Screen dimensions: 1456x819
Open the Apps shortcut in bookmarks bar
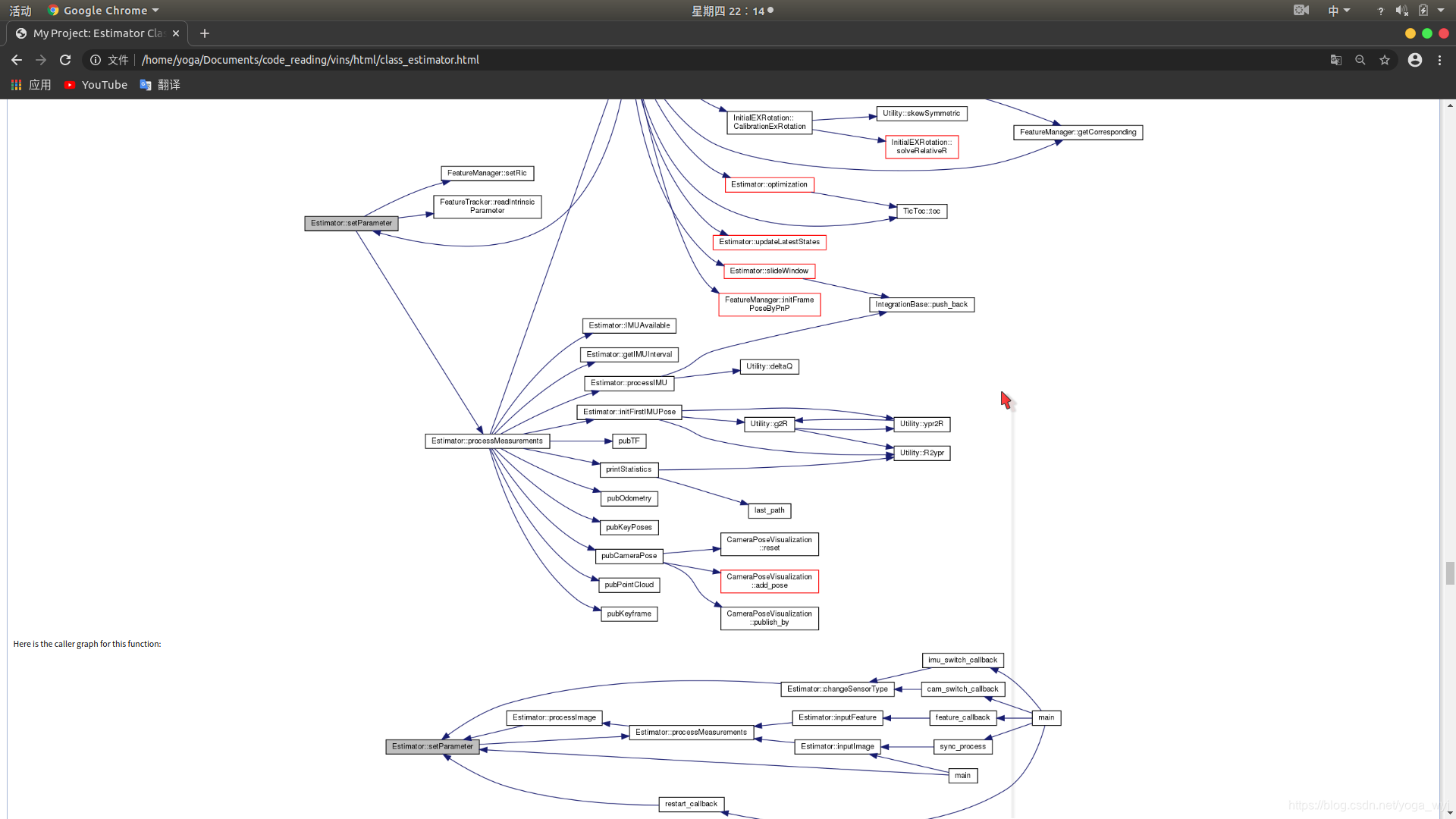(31, 85)
